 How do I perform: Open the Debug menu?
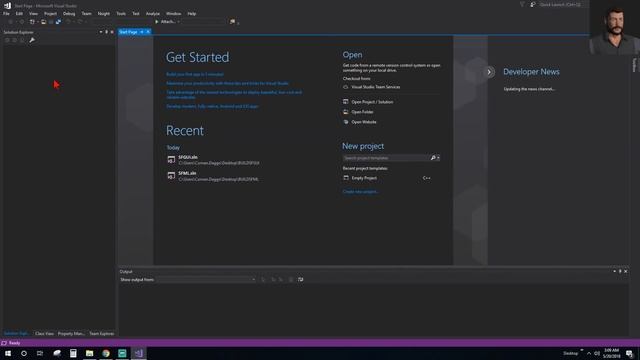tap(69, 13)
